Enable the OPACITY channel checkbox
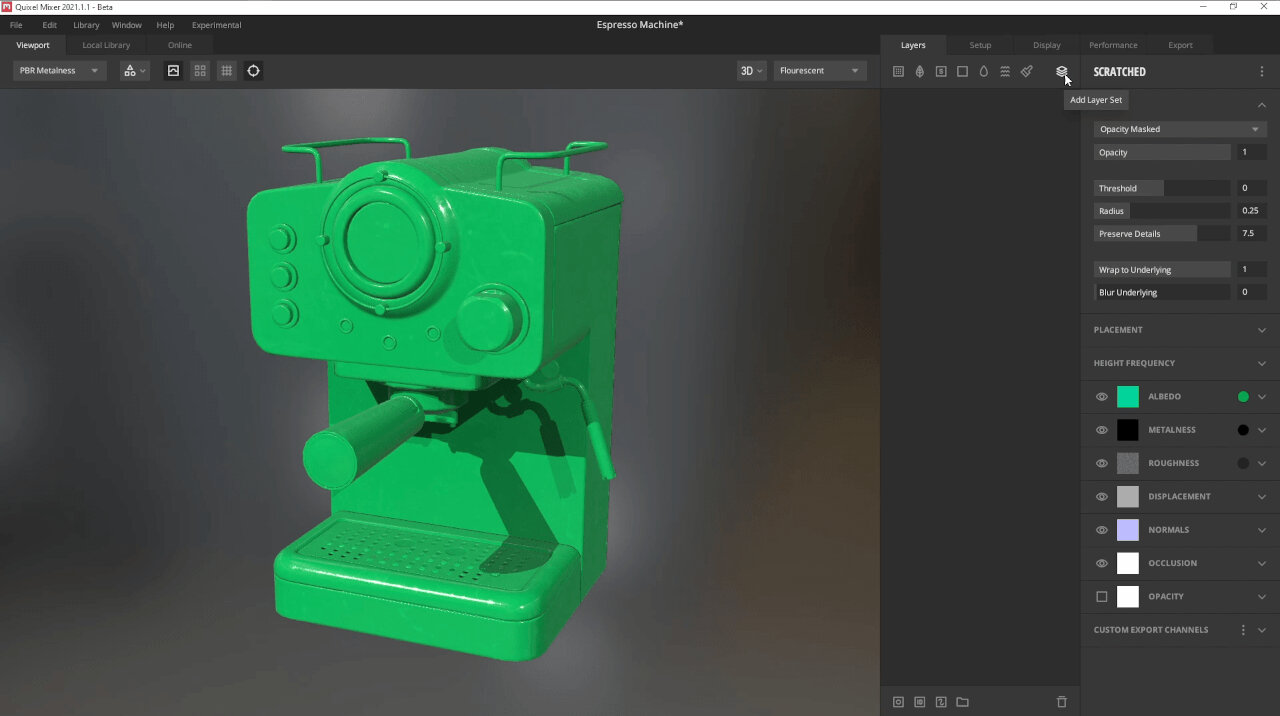Screen dimensions: 1280x716 pos(1101,596)
